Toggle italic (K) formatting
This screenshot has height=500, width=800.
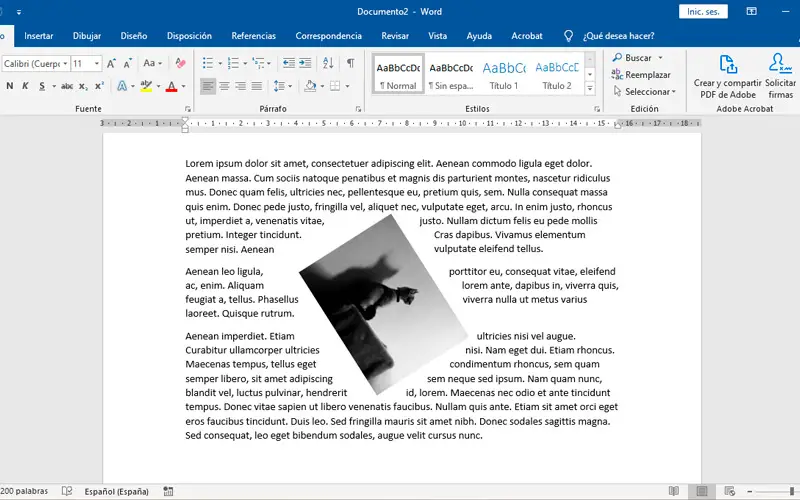click(25, 86)
